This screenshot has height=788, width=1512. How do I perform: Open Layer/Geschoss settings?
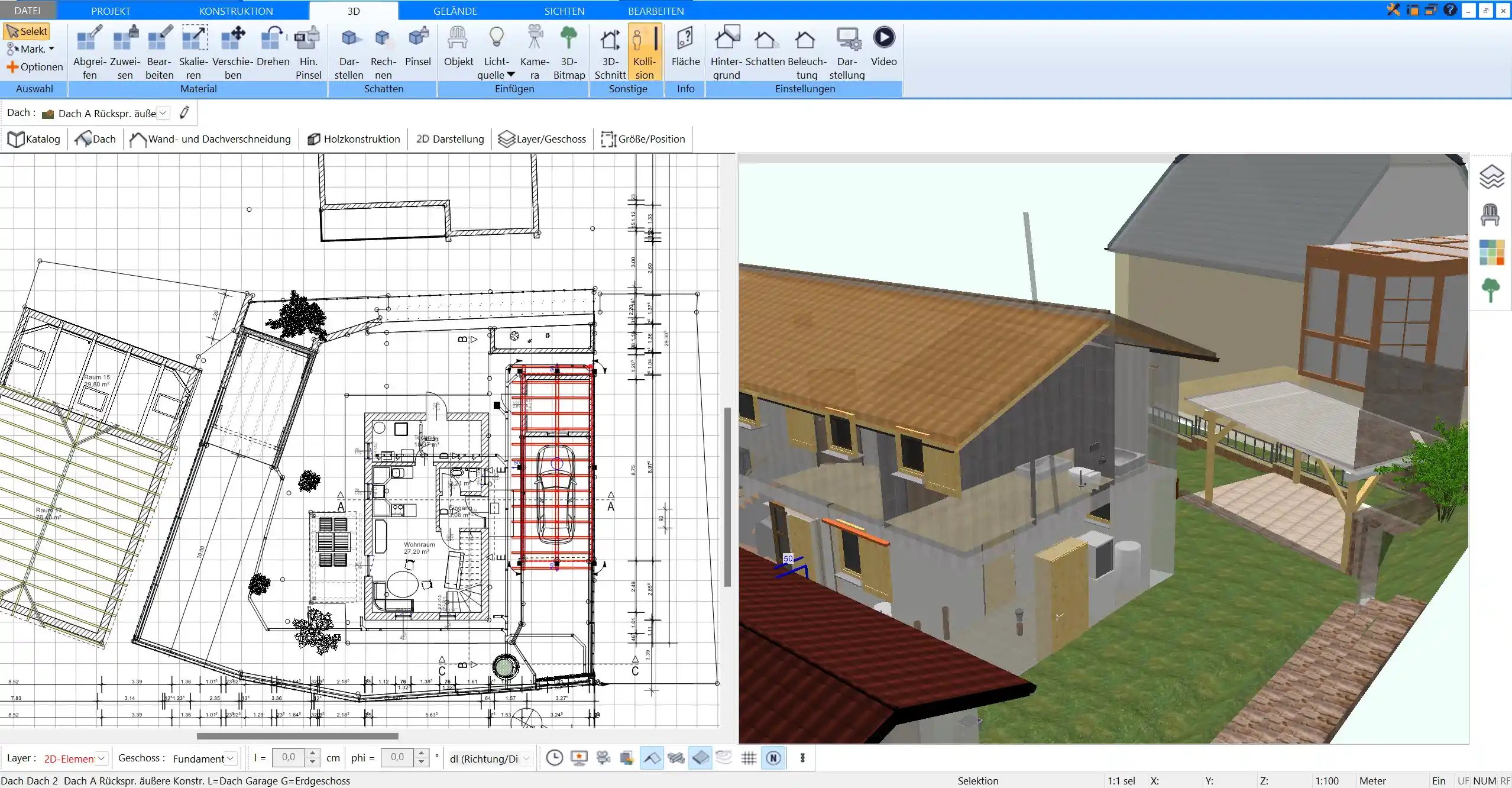coord(542,139)
